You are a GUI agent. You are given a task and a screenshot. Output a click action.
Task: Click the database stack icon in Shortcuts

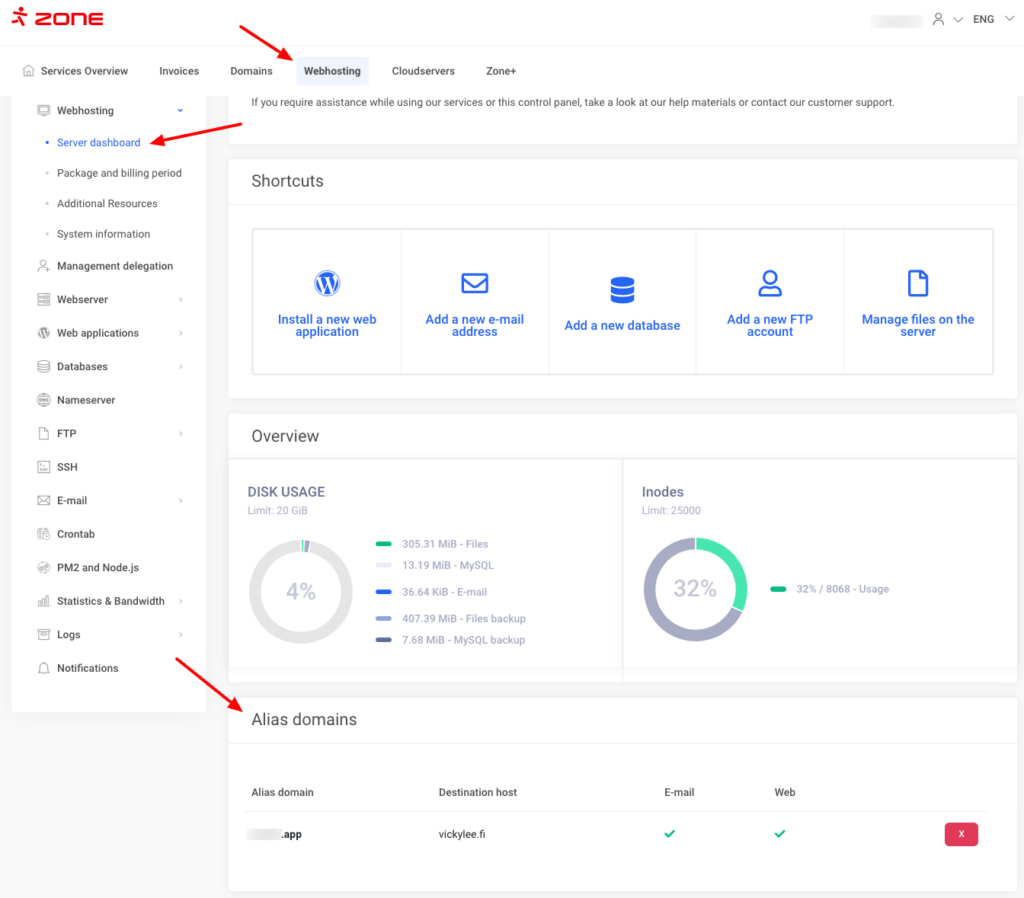point(622,290)
